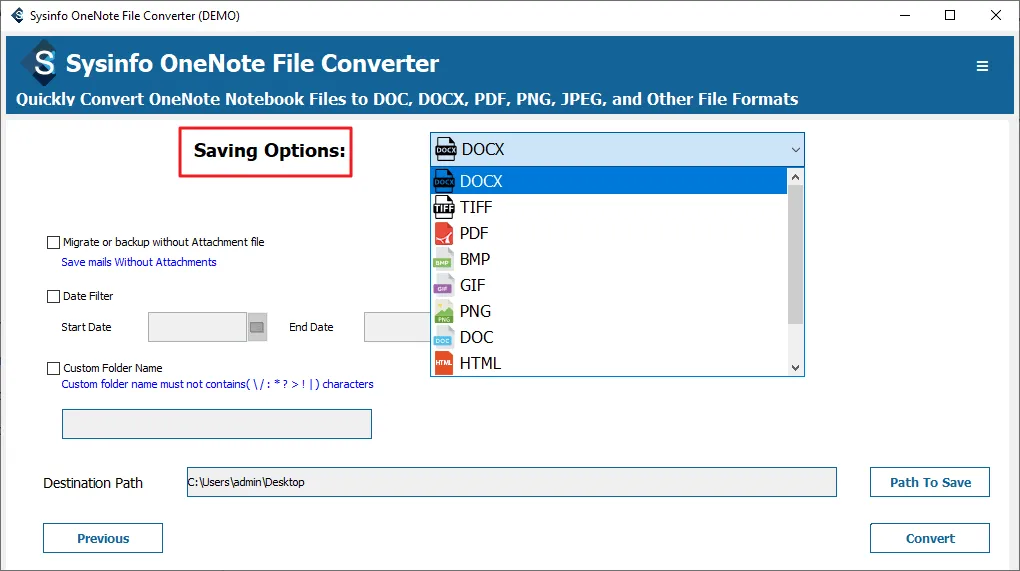Click the GIF file icon in the list
This screenshot has height=571, width=1020.
[444, 285]
